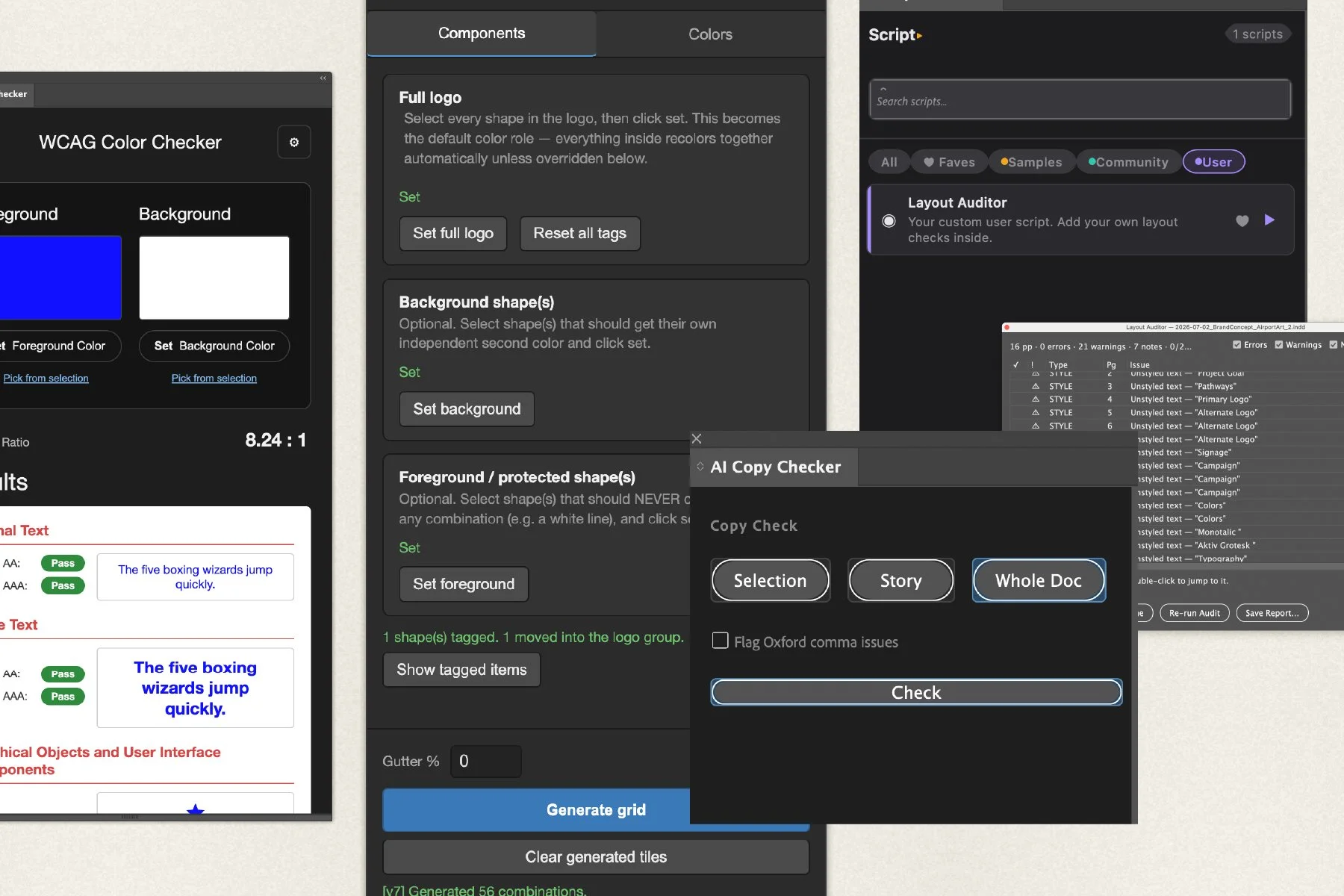Click the 1 scripts badge
The height and width of the screenshot is (896, 1344).
tap(1258, 34)
